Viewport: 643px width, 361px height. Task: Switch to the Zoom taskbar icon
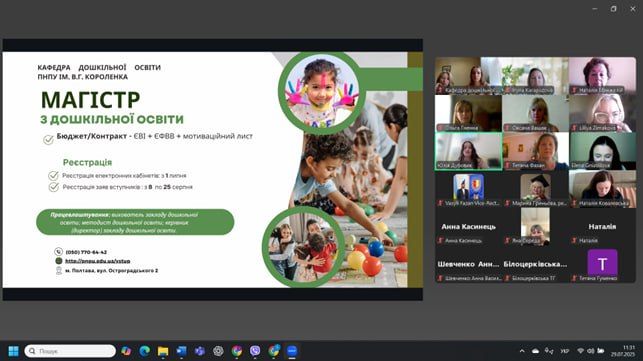[292, 351]
